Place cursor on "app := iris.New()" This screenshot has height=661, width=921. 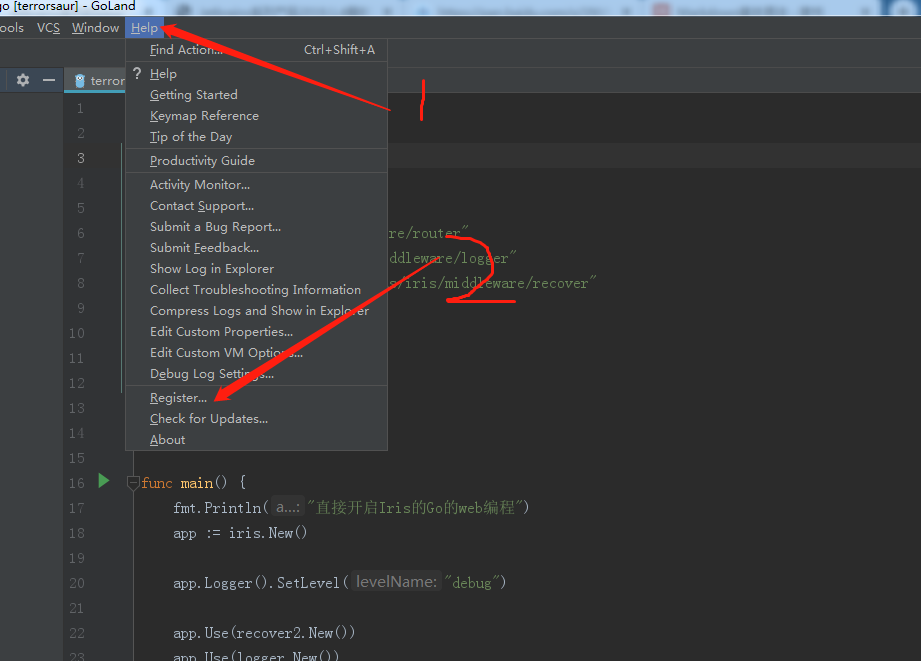240,533
